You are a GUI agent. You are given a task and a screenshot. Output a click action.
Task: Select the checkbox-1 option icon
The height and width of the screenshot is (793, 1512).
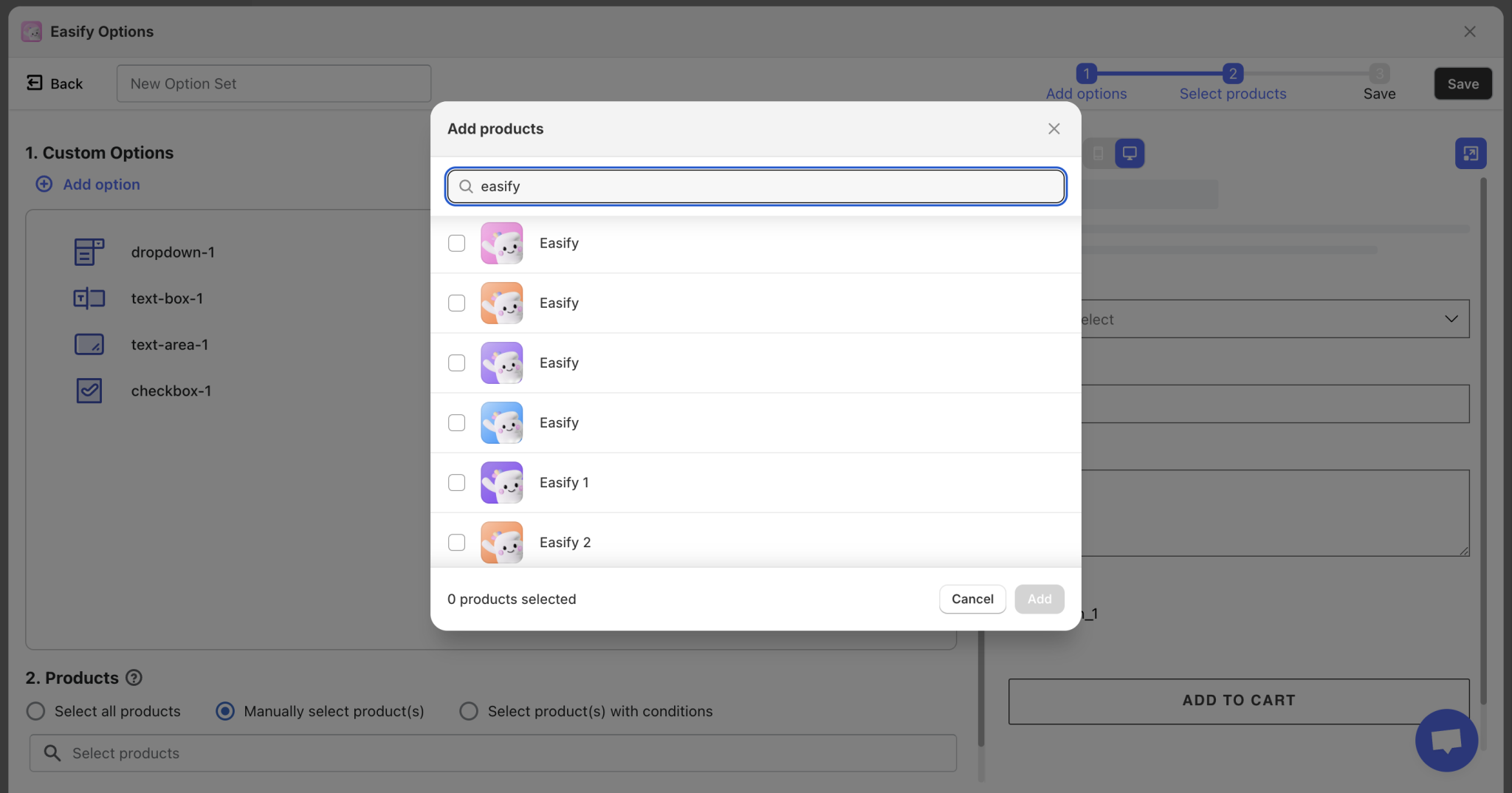click(x=89, y=391)
